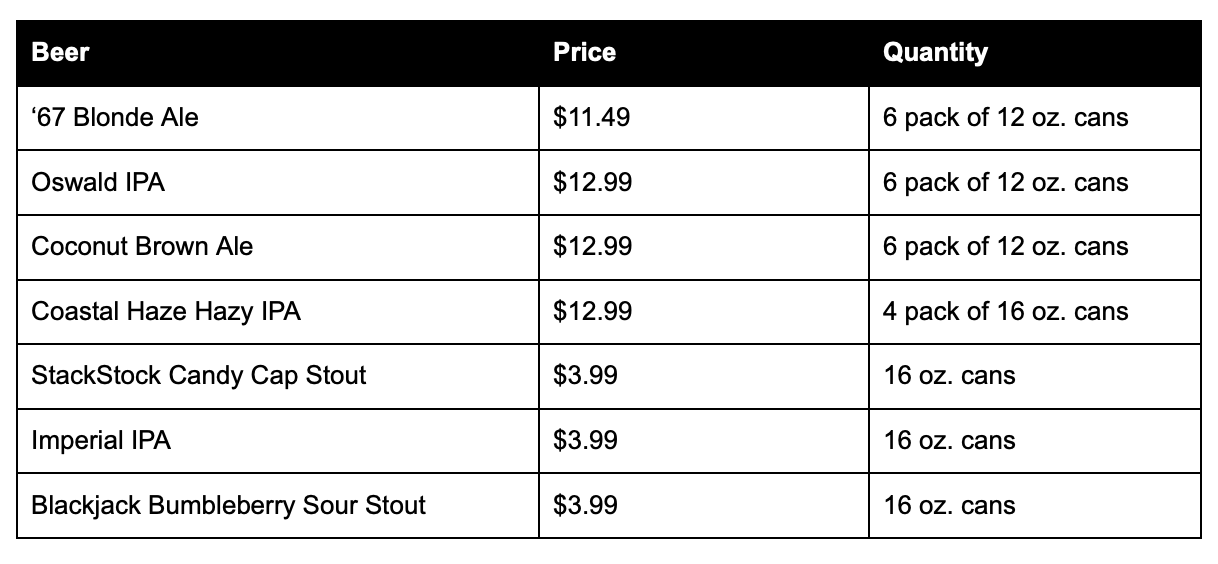Viewport: 1218px width, 564px height.
Task: Click the StackStock Candy Cap price cell
Action: 704,376
